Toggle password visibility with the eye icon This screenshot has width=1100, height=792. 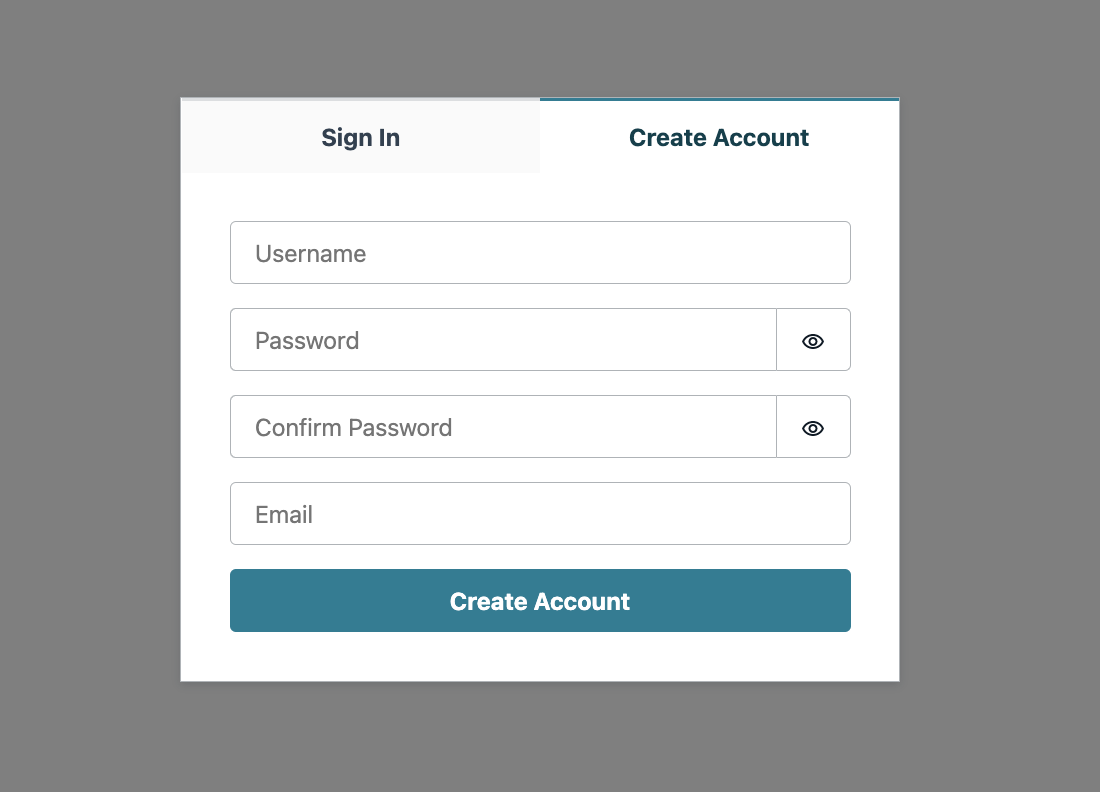(813, 340)
